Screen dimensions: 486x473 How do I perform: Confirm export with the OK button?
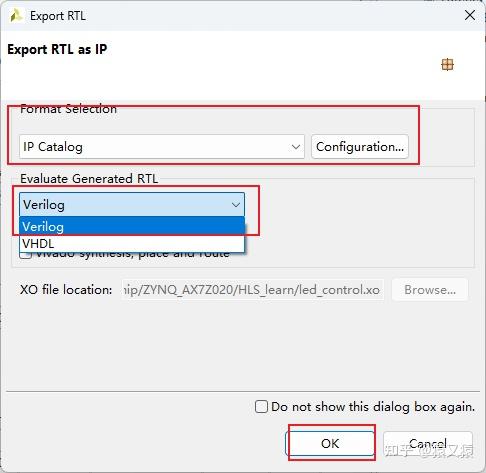pyautogui.click(x=330, y=443)
